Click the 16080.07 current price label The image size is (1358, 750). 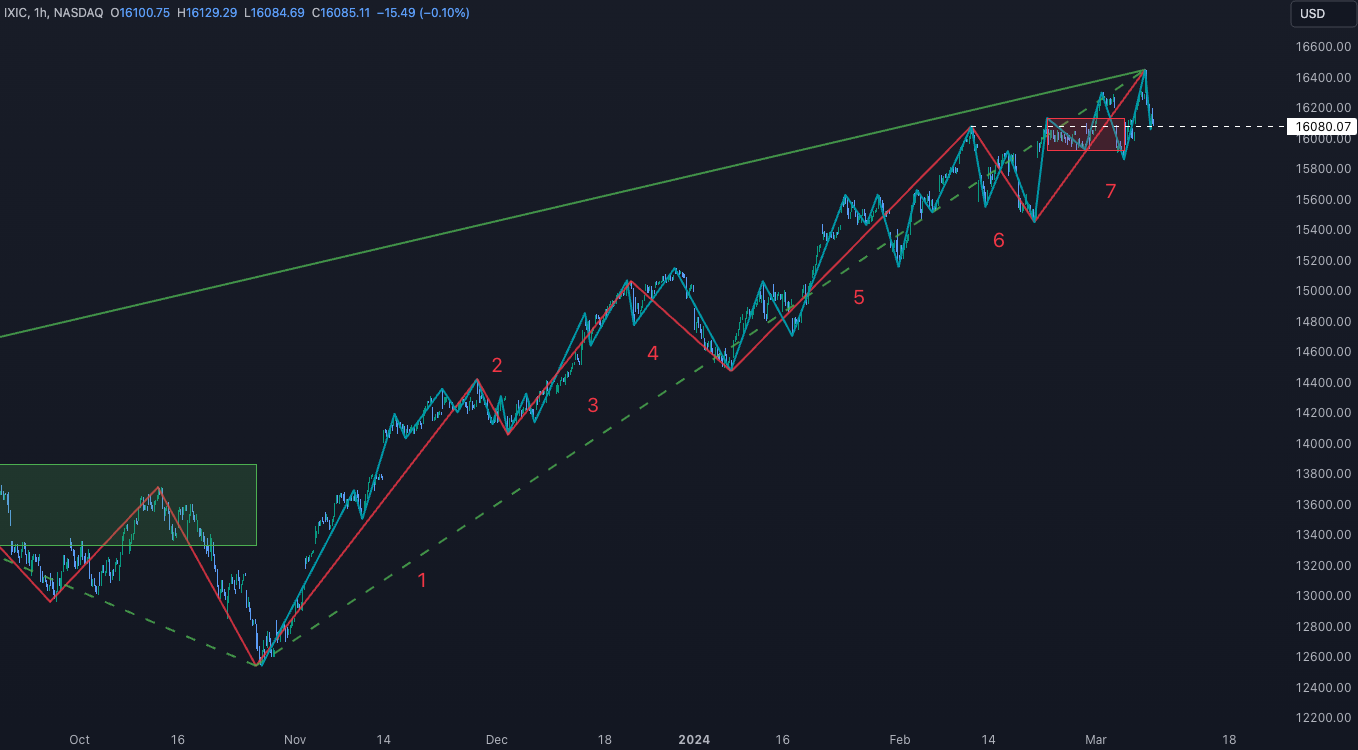[x=1322, y=127]
